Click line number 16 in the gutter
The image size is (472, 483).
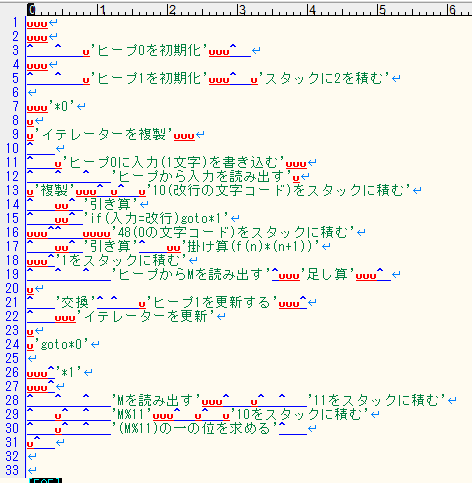[12, 233]
